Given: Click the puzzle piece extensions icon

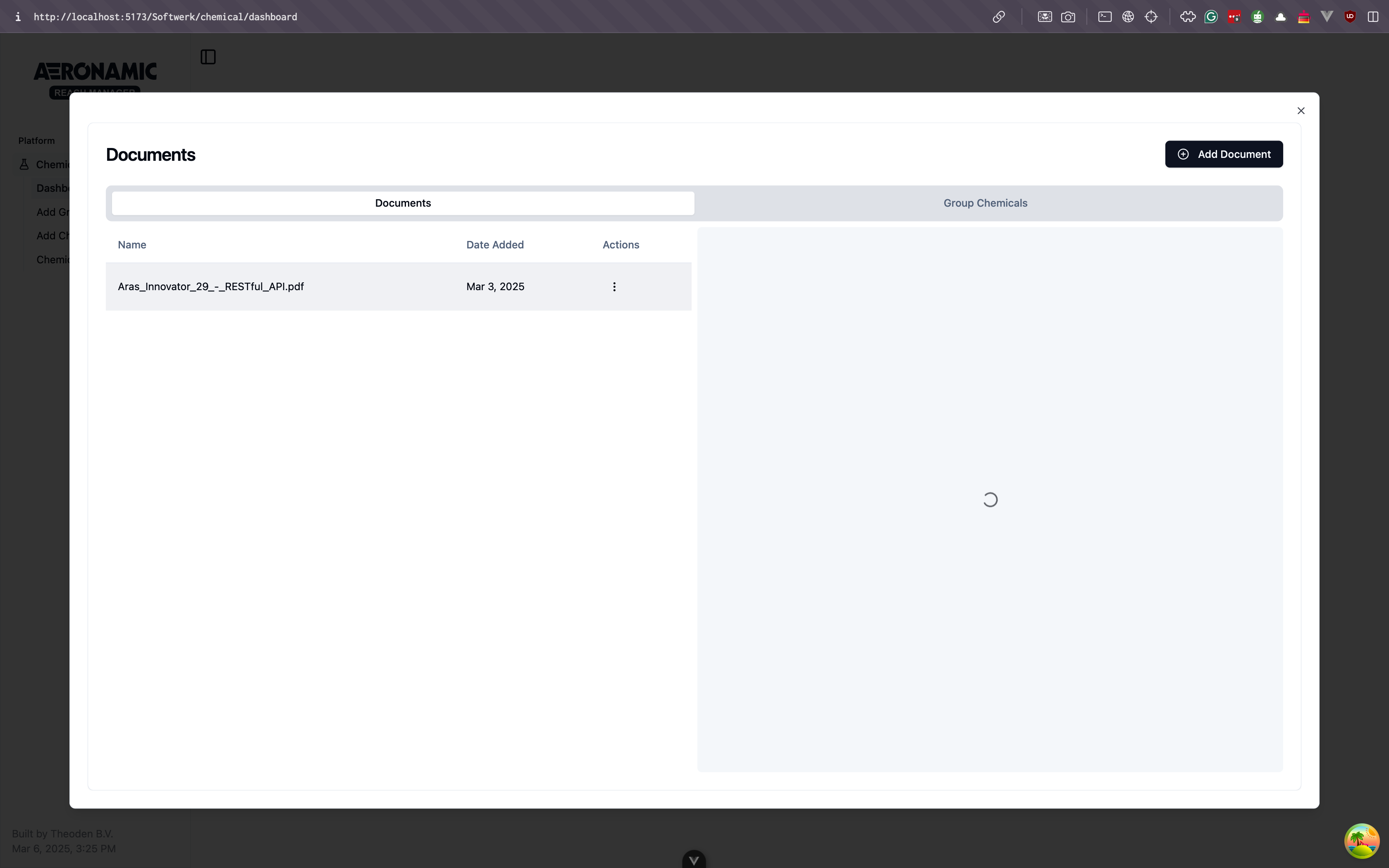Looking at the screenshot, I should pos(1188,17).
